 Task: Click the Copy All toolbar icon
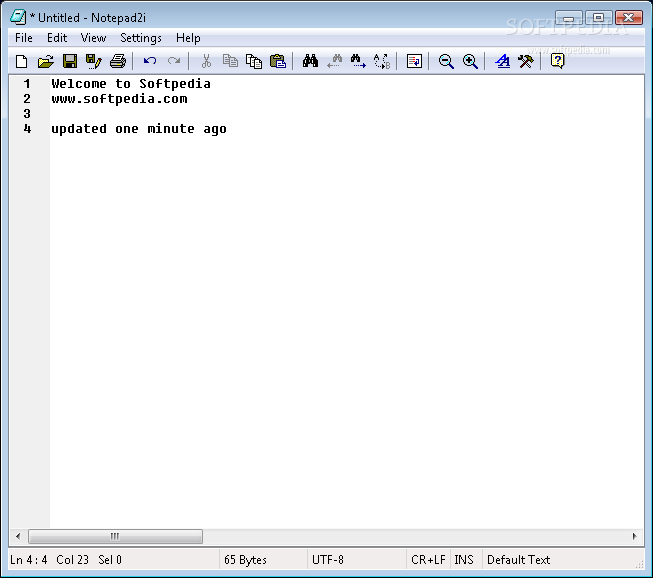click(254, 62)
